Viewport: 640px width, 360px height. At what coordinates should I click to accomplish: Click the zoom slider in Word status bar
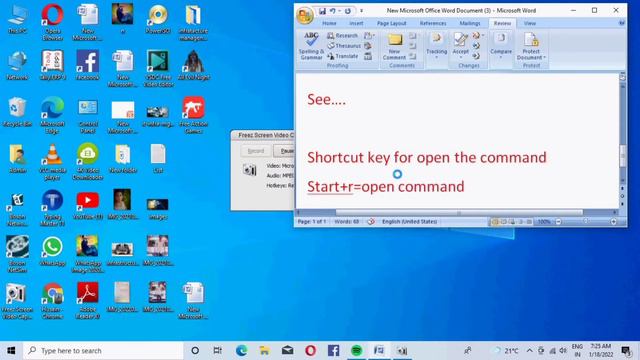(586, 222)
